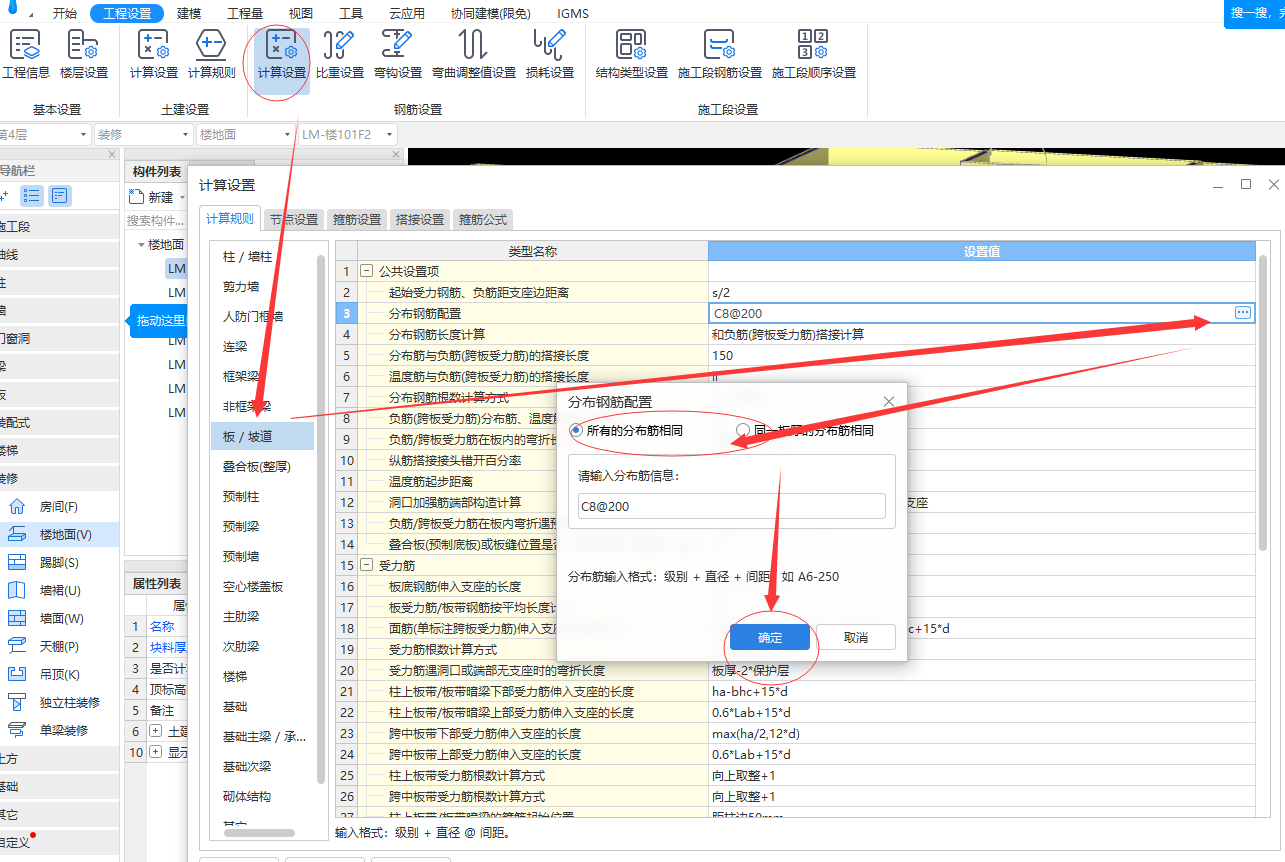
Task: Select 独立柱装修 in the navigation panel
Action: [60, 703]
